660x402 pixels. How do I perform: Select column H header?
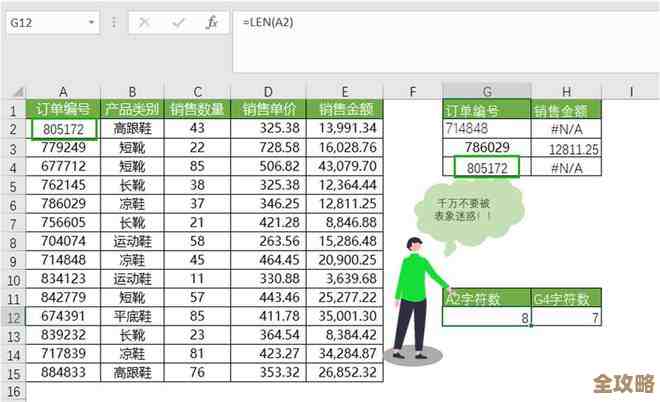click(567, 91)
